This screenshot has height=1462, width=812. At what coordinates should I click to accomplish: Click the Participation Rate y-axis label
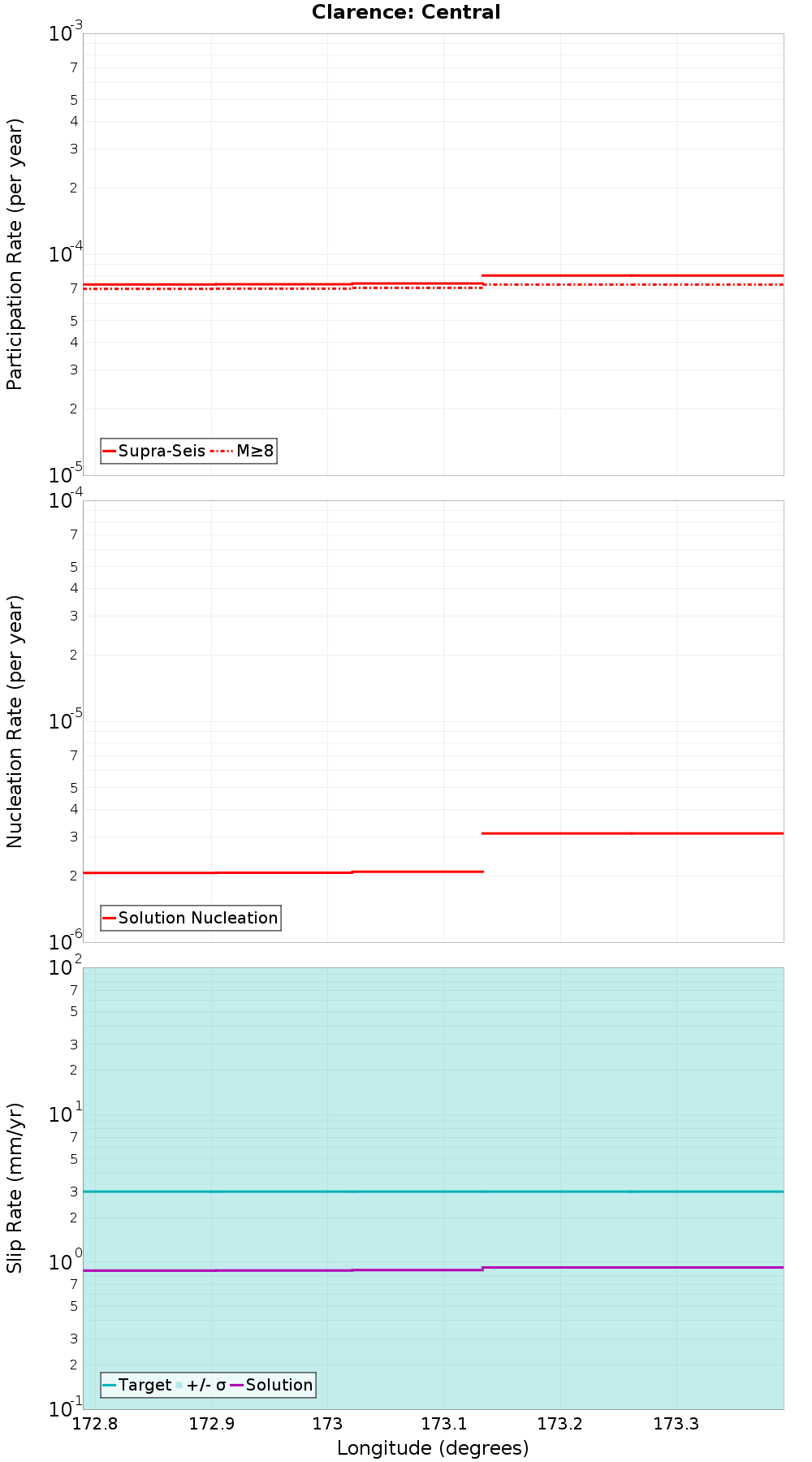click(15, 254)
